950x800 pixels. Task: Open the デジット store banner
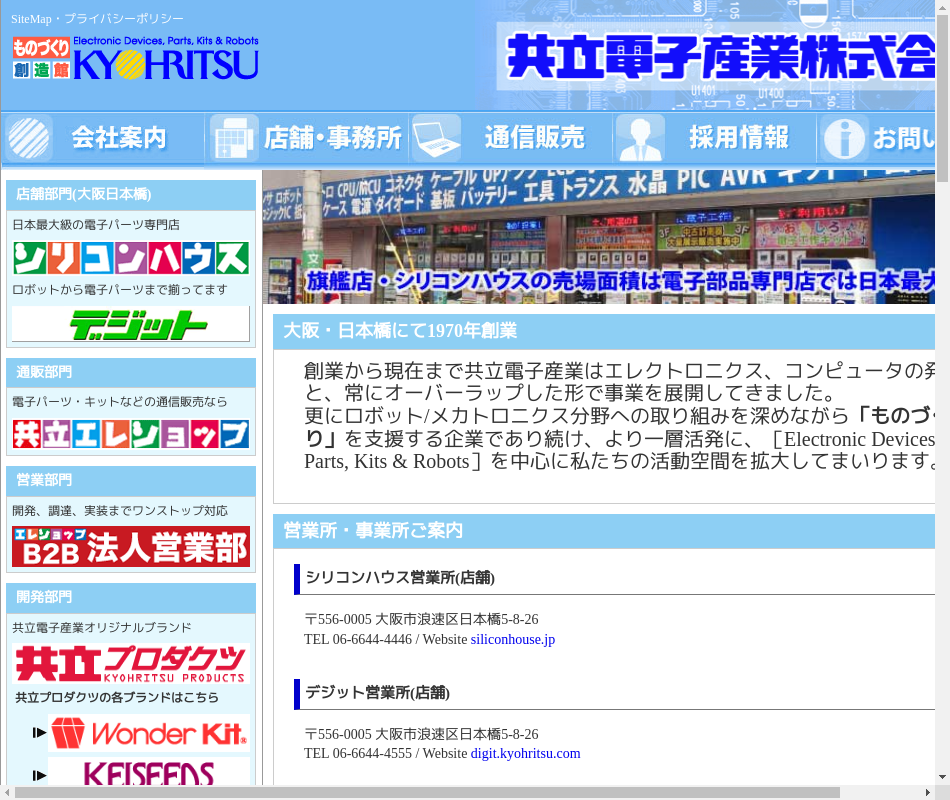pyautogui.click(x=131, y=324)
